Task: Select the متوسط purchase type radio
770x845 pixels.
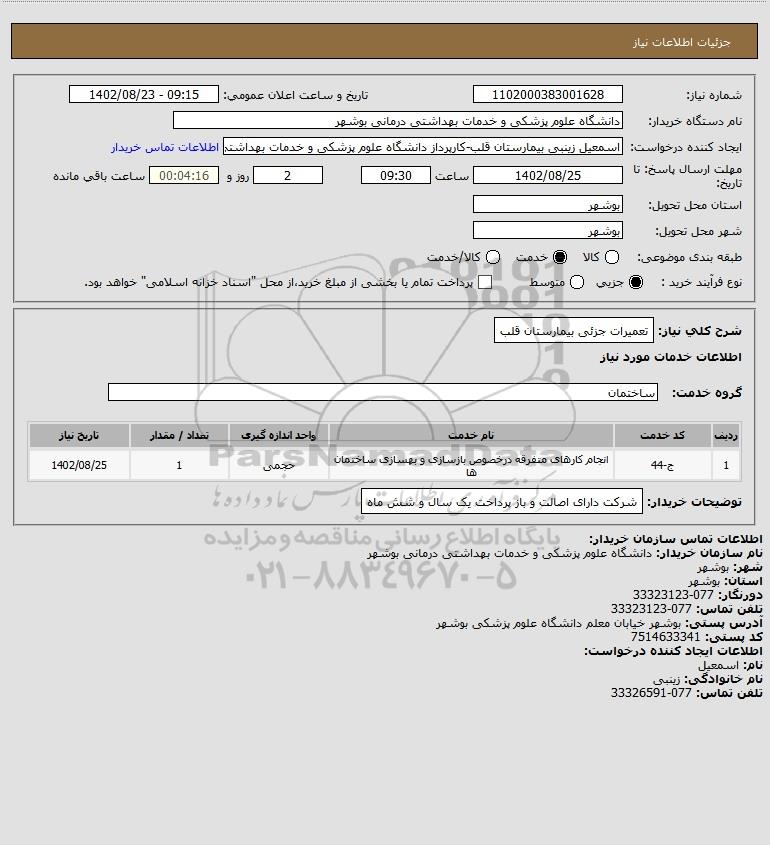Action: point(577,282)
